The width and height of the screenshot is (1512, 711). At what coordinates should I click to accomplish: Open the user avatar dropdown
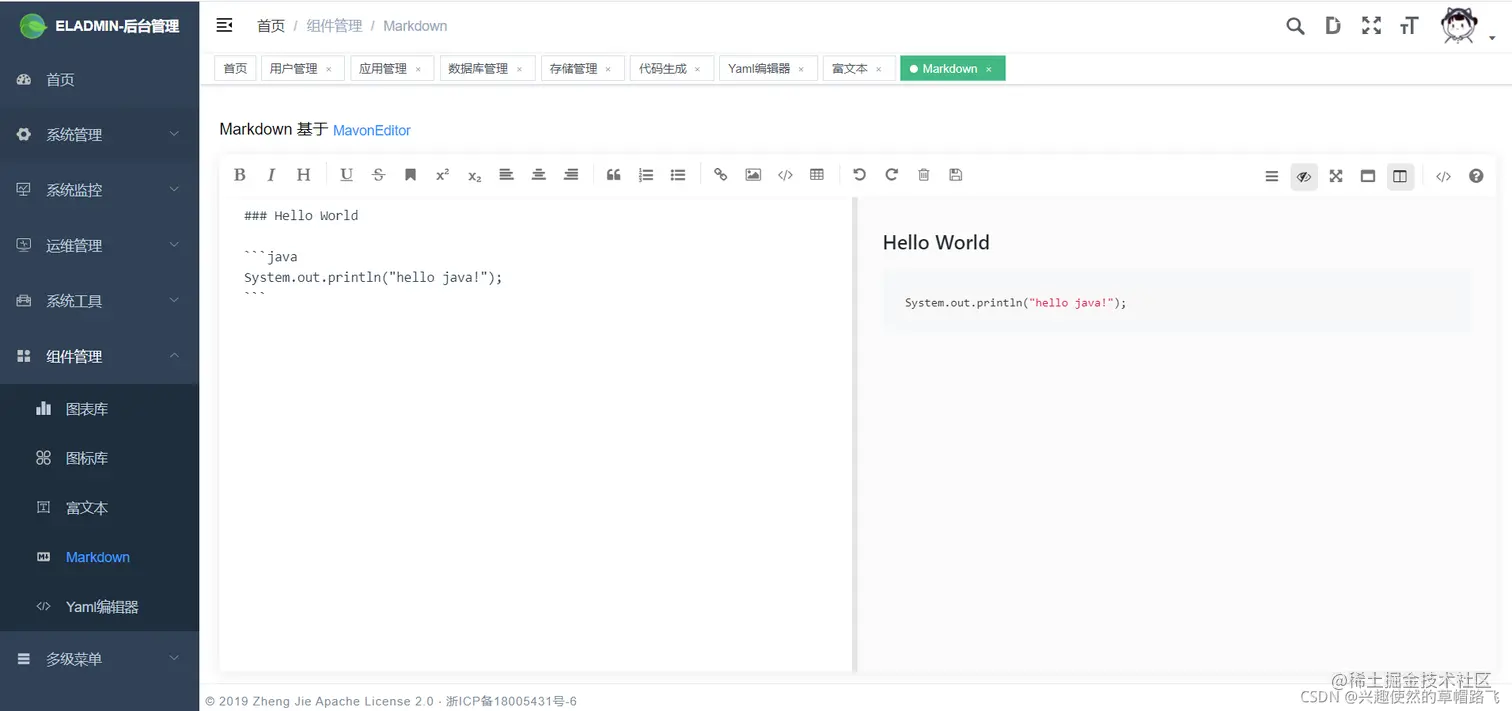pos(1467,26)
